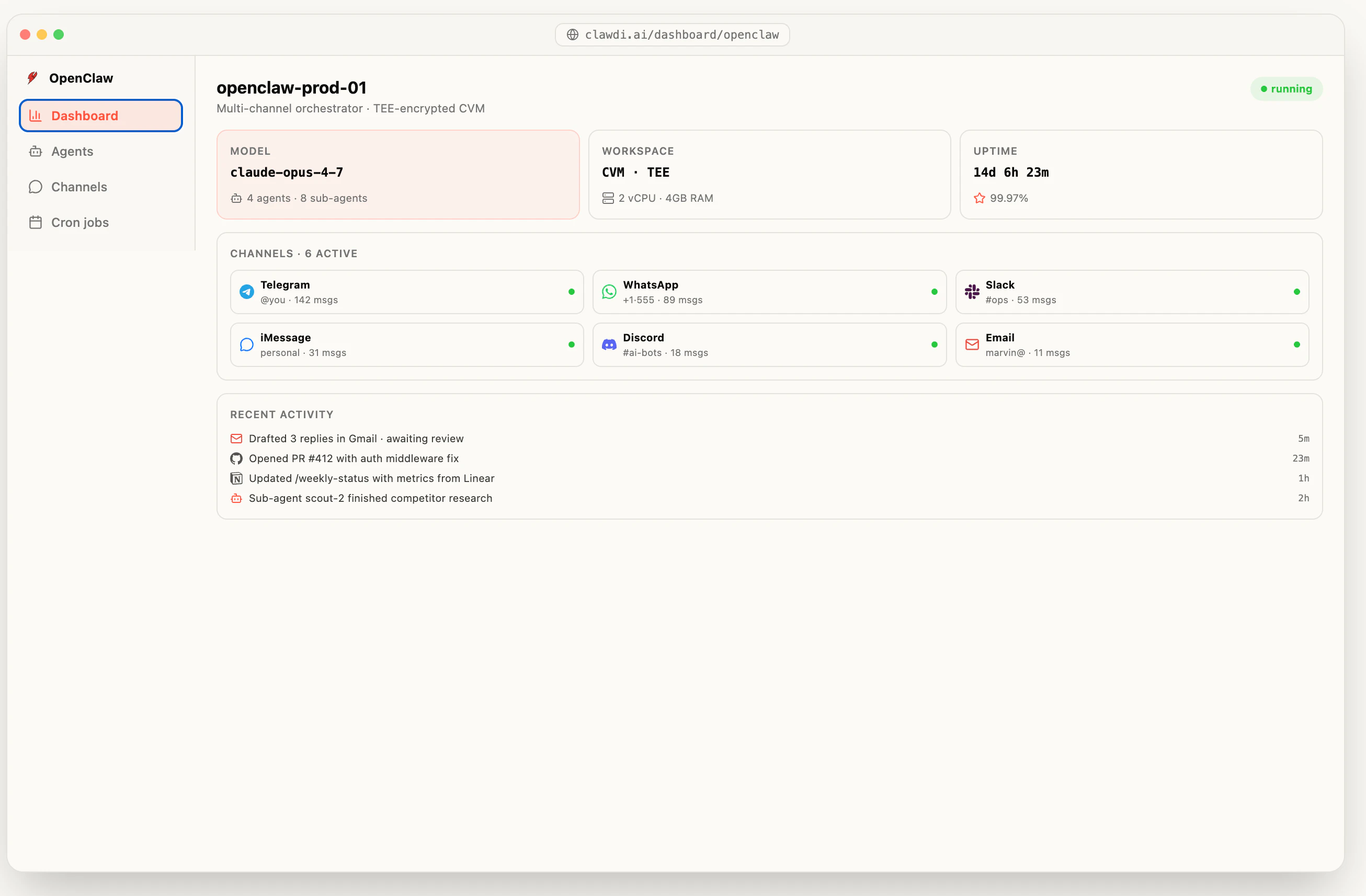The image size is (1366, 896).
Task: Click the uptime star icon
Action: click(979, 199)
